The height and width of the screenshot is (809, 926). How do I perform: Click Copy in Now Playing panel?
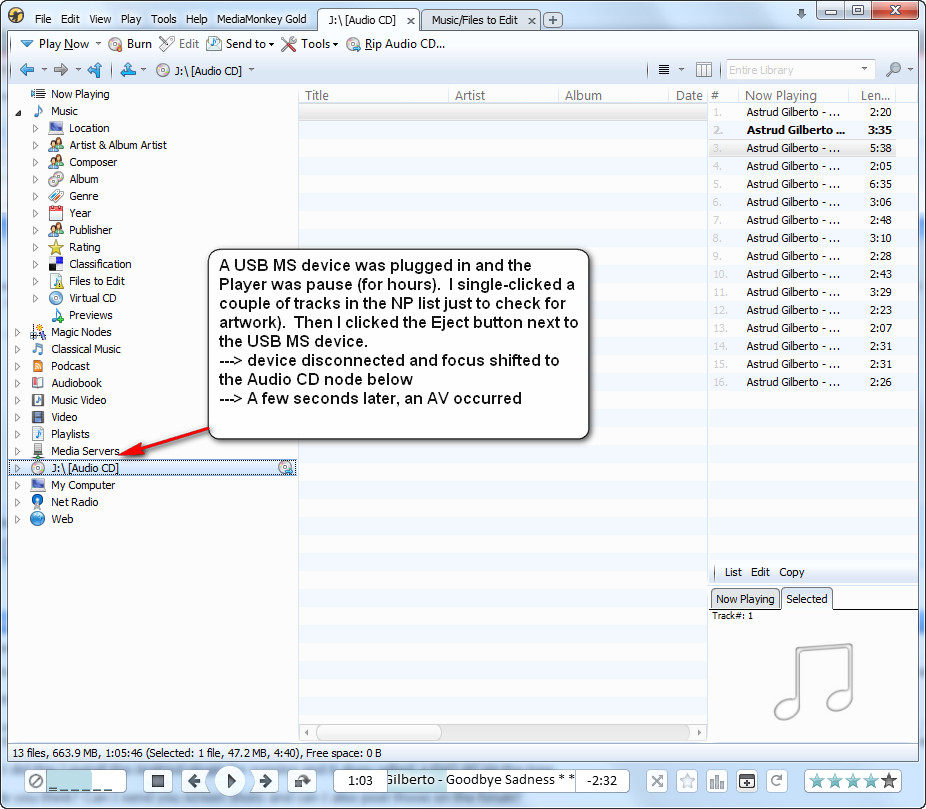(x=791, y=572)
